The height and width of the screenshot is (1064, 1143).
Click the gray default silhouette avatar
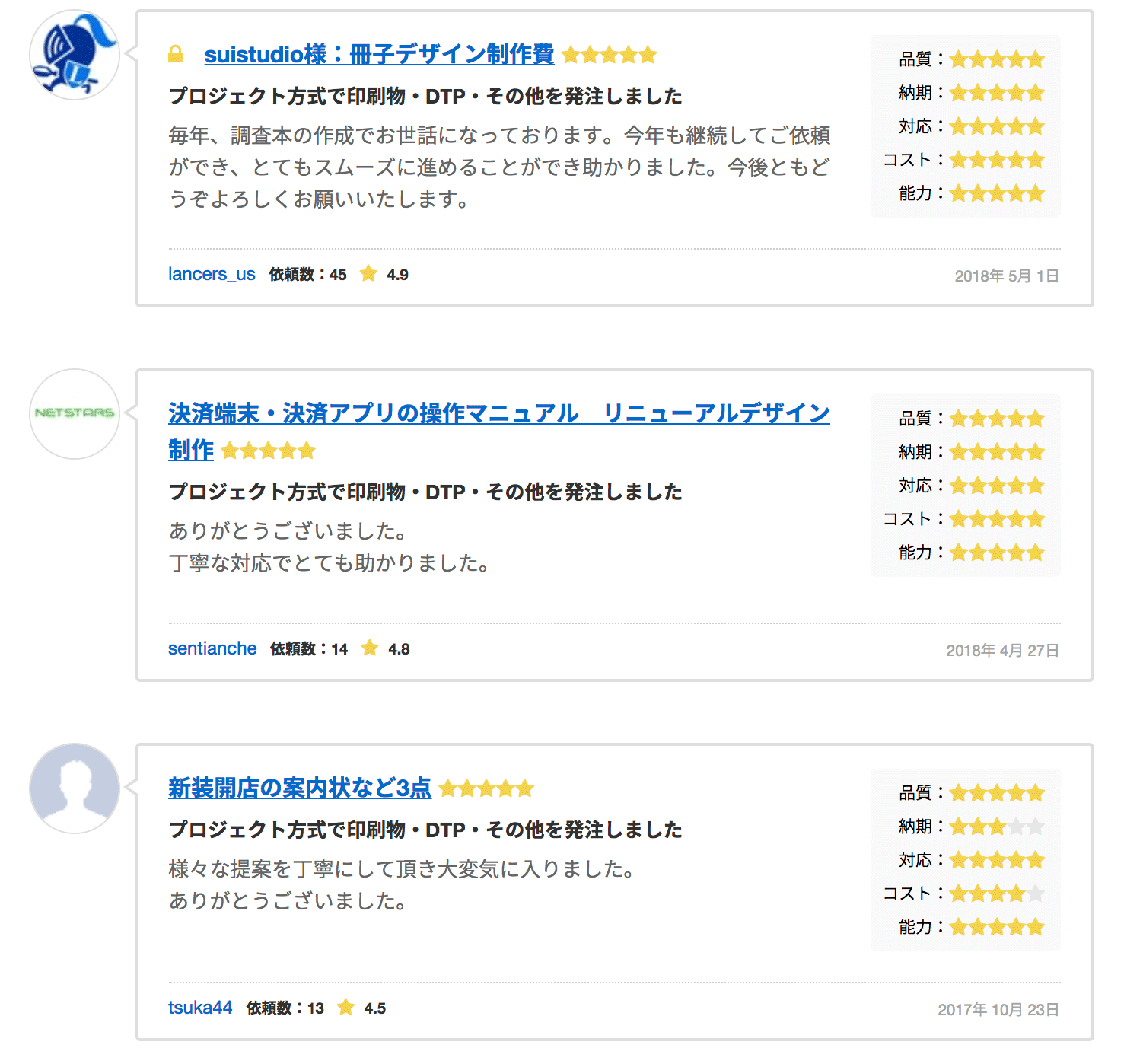[74, 788]
